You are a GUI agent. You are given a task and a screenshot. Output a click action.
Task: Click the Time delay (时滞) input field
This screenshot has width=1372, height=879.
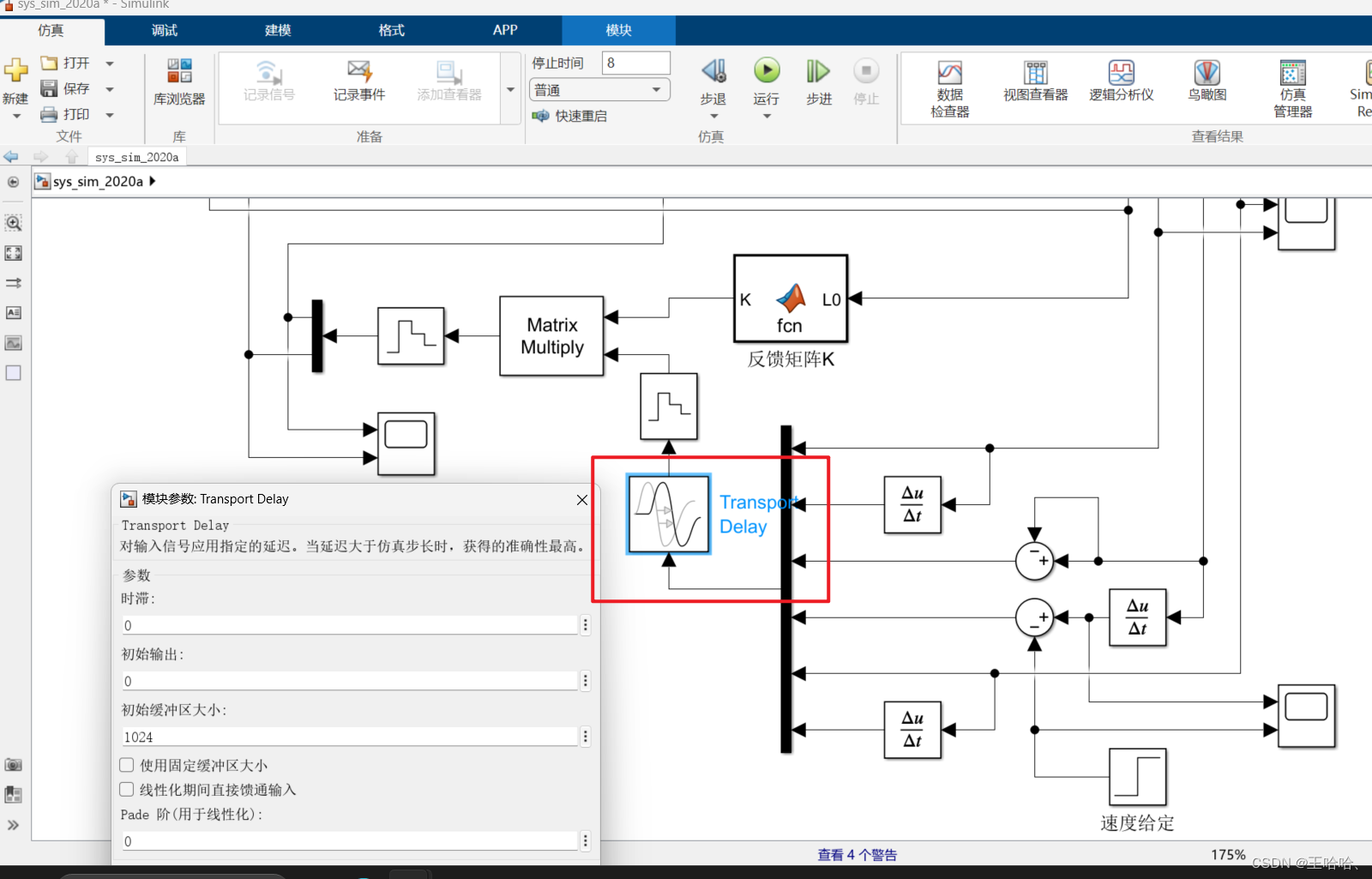[x=350, y=625]
